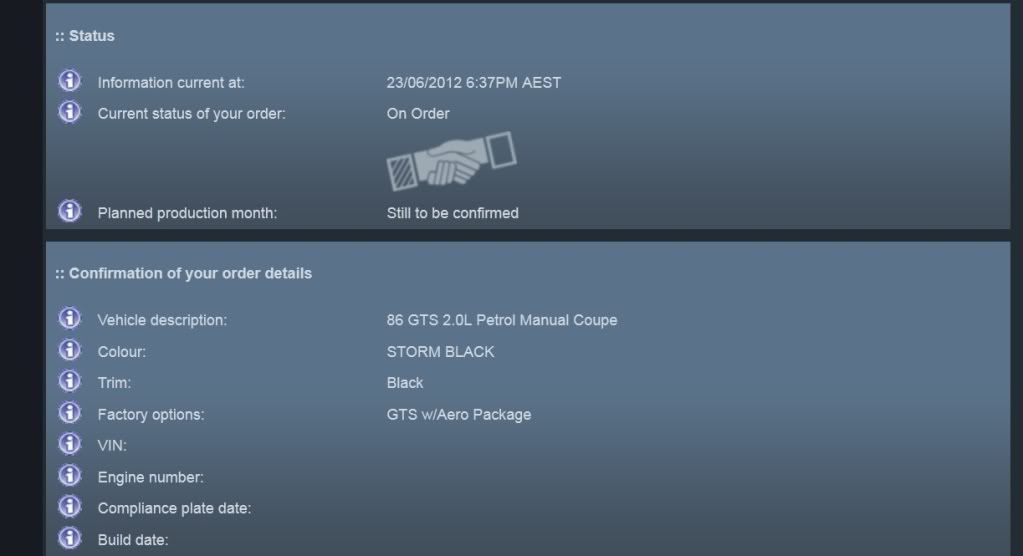Image resolution: width=1023 pixels, height=556 pixels.
Task: Click the "Still to be confirmed" text
Action: (452, 213)
